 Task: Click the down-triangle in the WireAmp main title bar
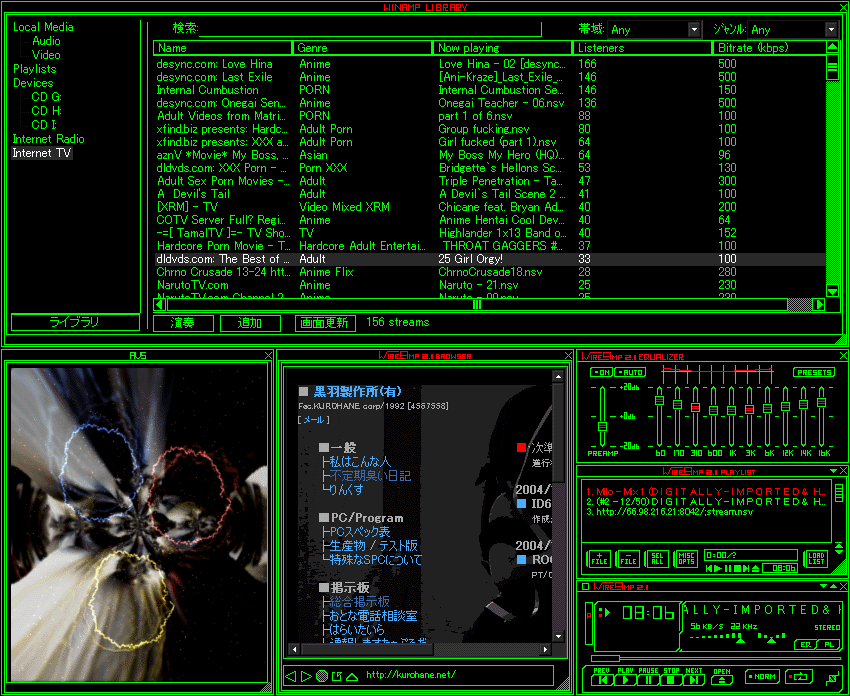coord(824,587)
